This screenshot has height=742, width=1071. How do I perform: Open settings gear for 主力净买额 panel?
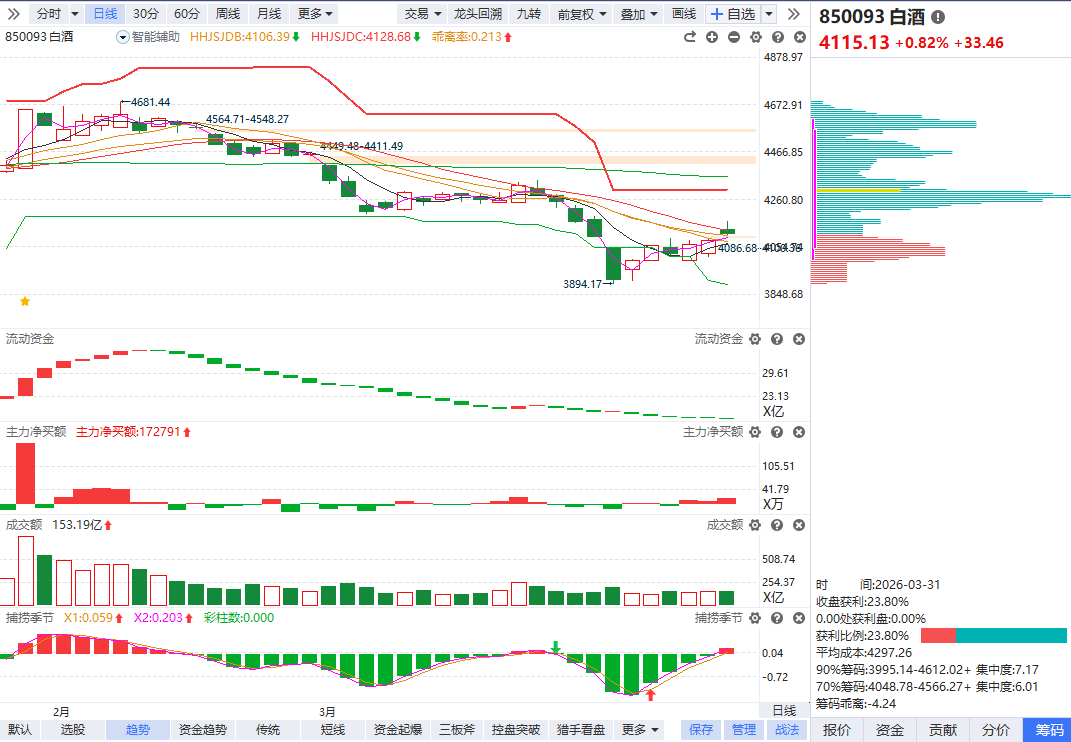pyautogui.click(x=754, y=432)
